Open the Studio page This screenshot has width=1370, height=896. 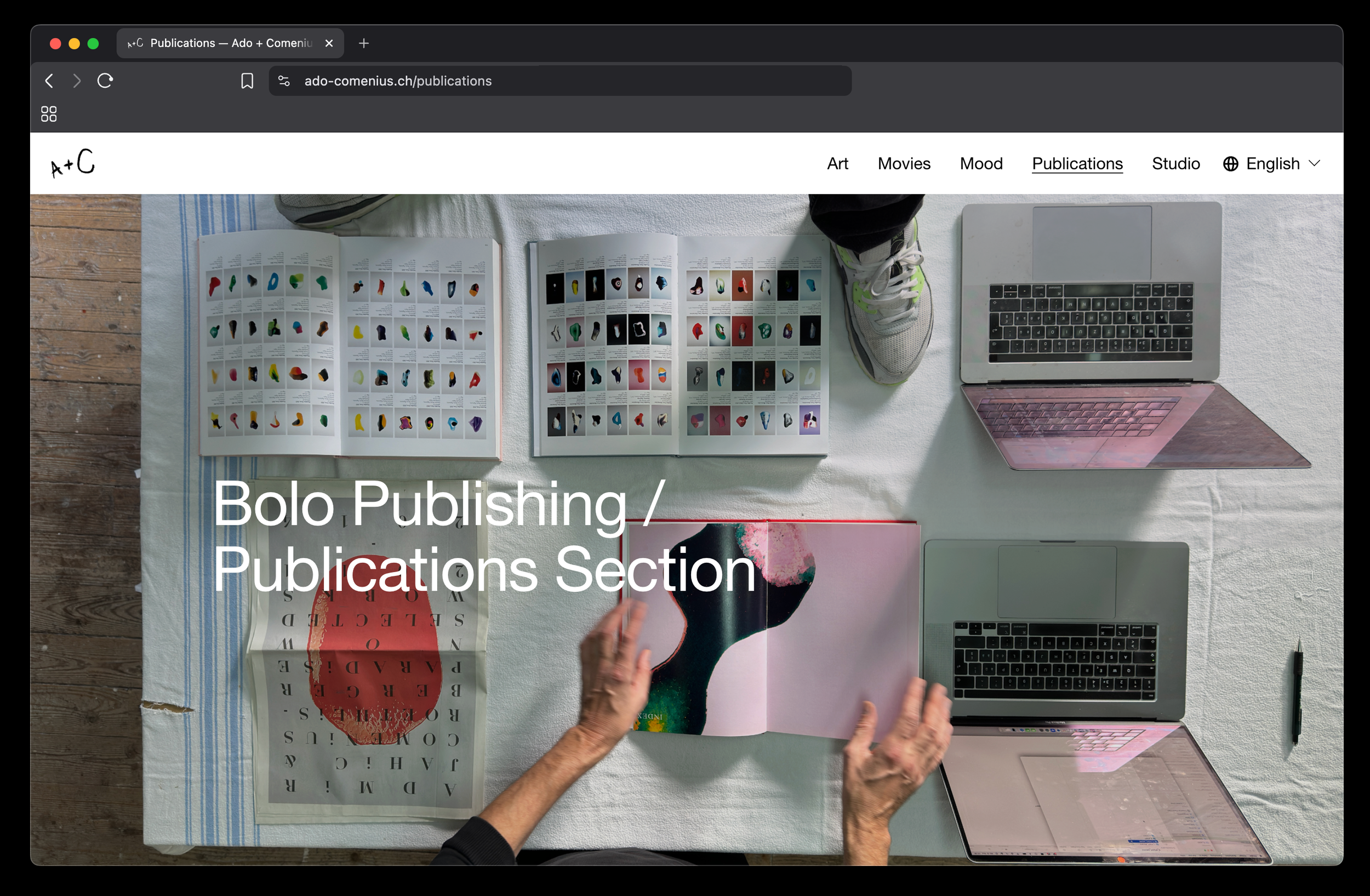(x=1175, y=163)
